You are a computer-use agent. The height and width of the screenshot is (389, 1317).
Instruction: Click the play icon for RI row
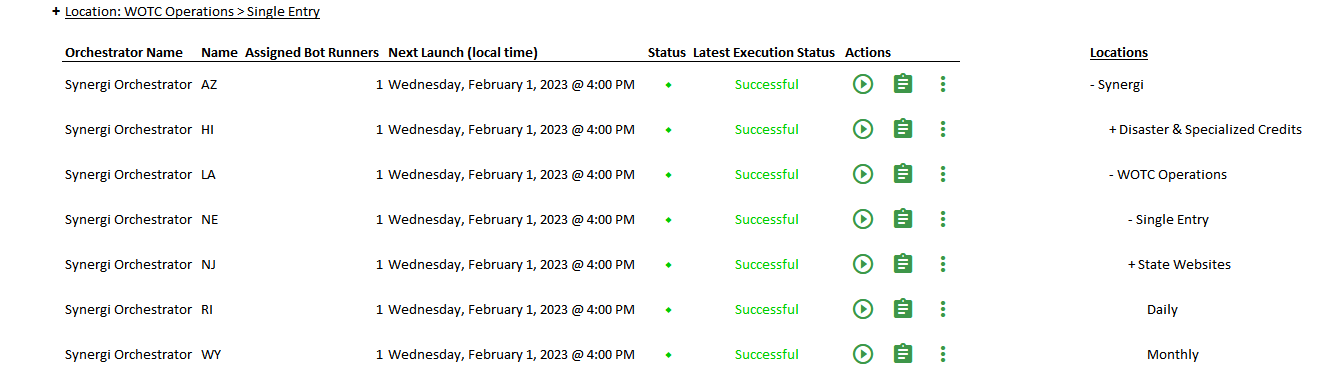863,309
